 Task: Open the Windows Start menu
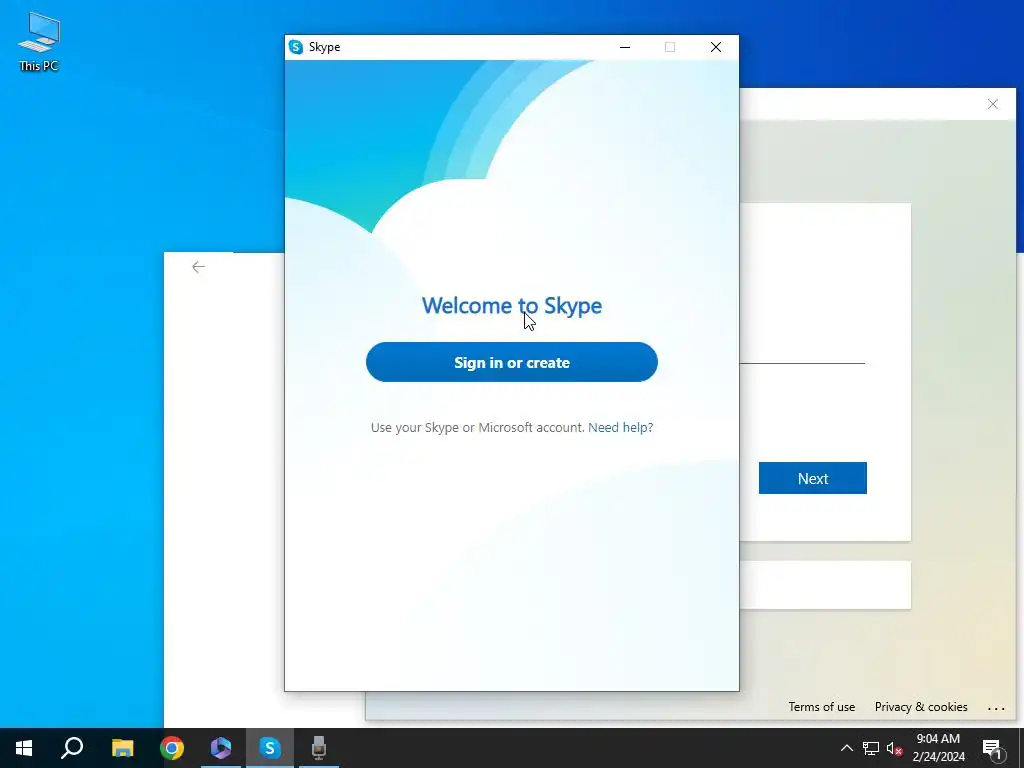24,748
